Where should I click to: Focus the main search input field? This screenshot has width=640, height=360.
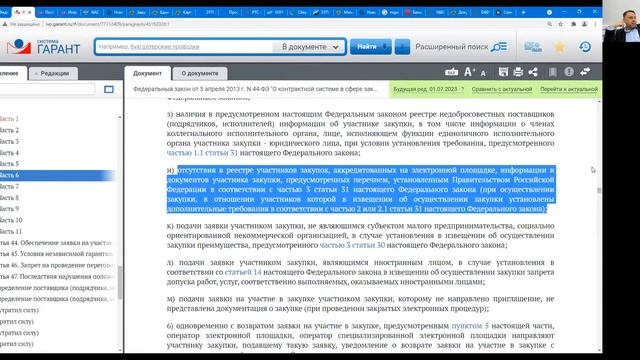point(184,47)
